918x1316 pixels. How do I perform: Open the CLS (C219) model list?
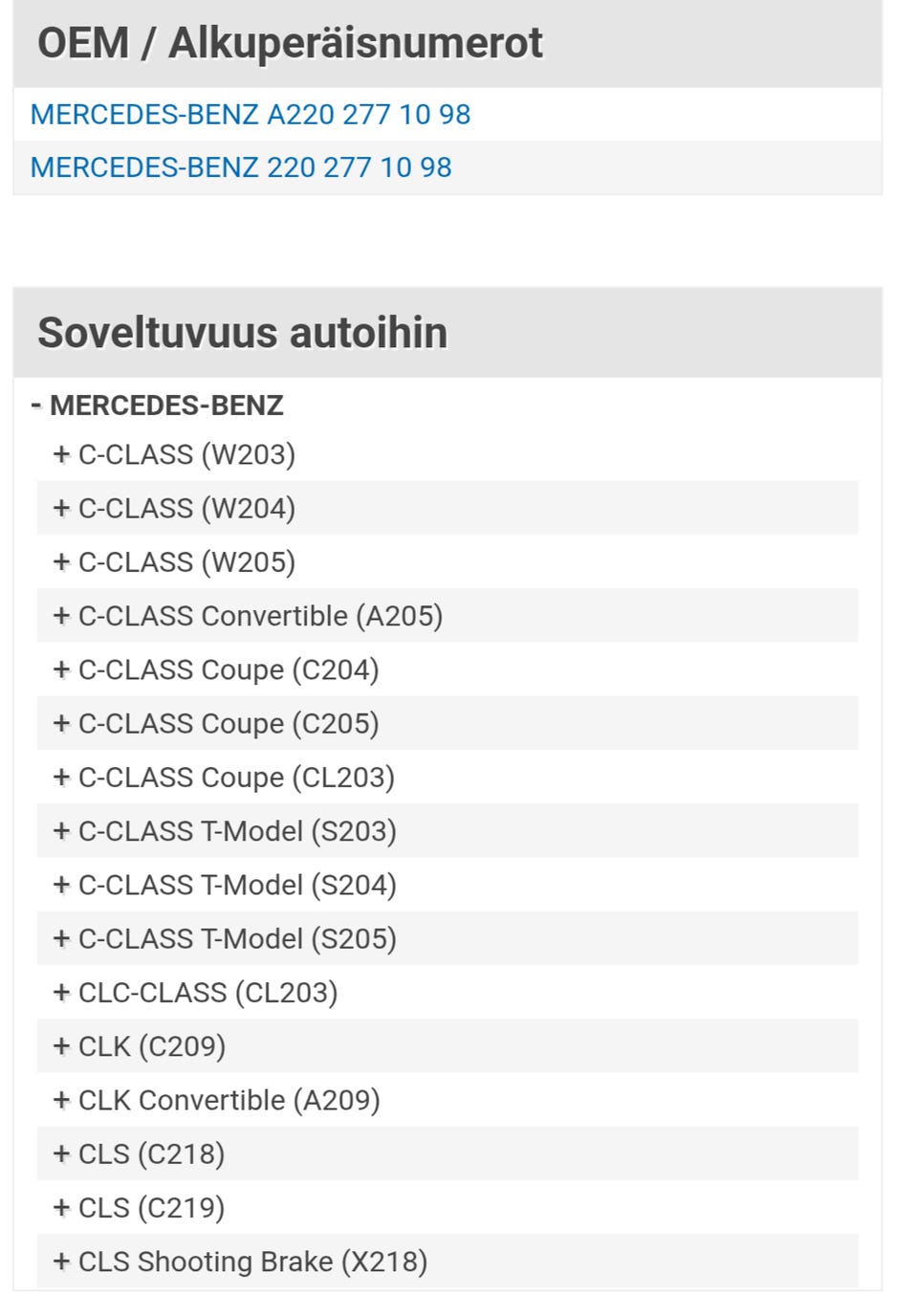[x=448, y=1207]
